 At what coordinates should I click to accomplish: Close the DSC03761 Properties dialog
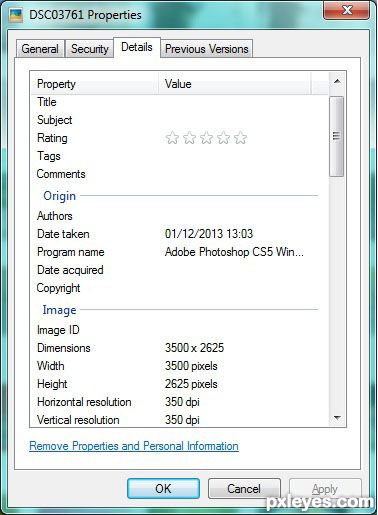(x=346, y=10)
